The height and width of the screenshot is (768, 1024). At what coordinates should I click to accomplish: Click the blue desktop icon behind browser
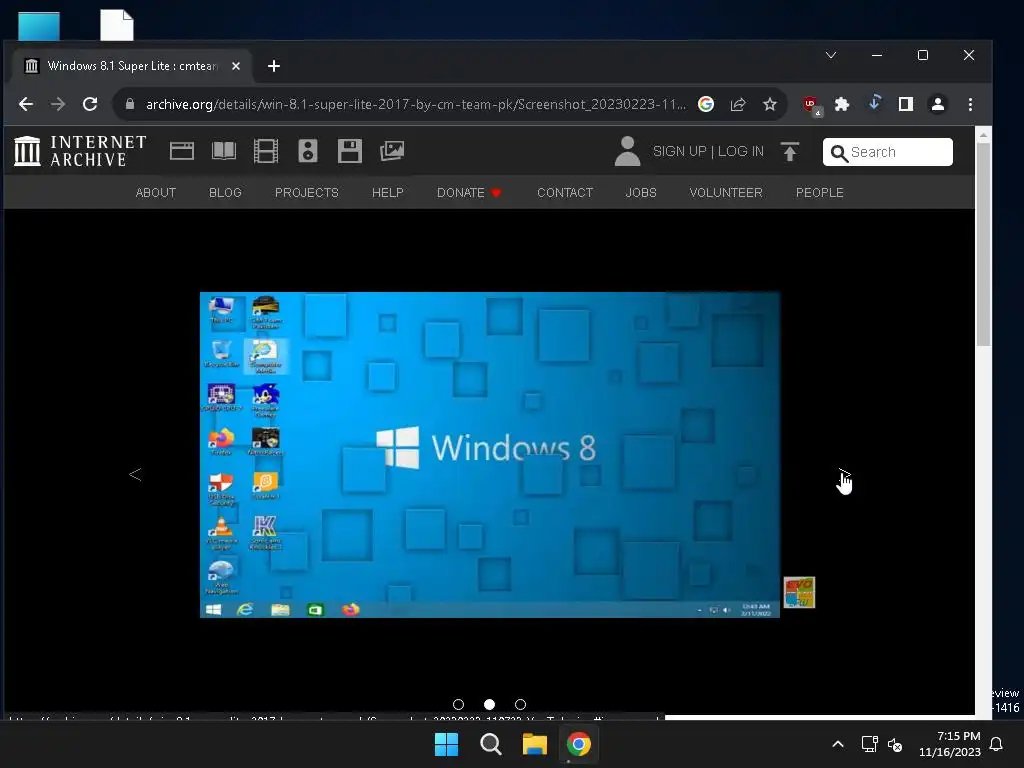(x=39, y=26)
